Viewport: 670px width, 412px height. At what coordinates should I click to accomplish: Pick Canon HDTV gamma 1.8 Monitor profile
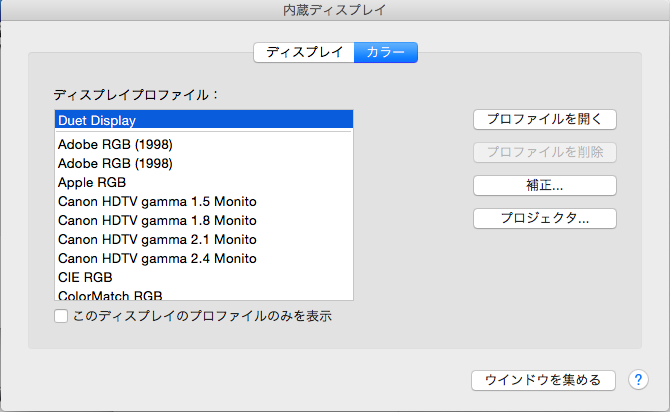tap(204, 221)
